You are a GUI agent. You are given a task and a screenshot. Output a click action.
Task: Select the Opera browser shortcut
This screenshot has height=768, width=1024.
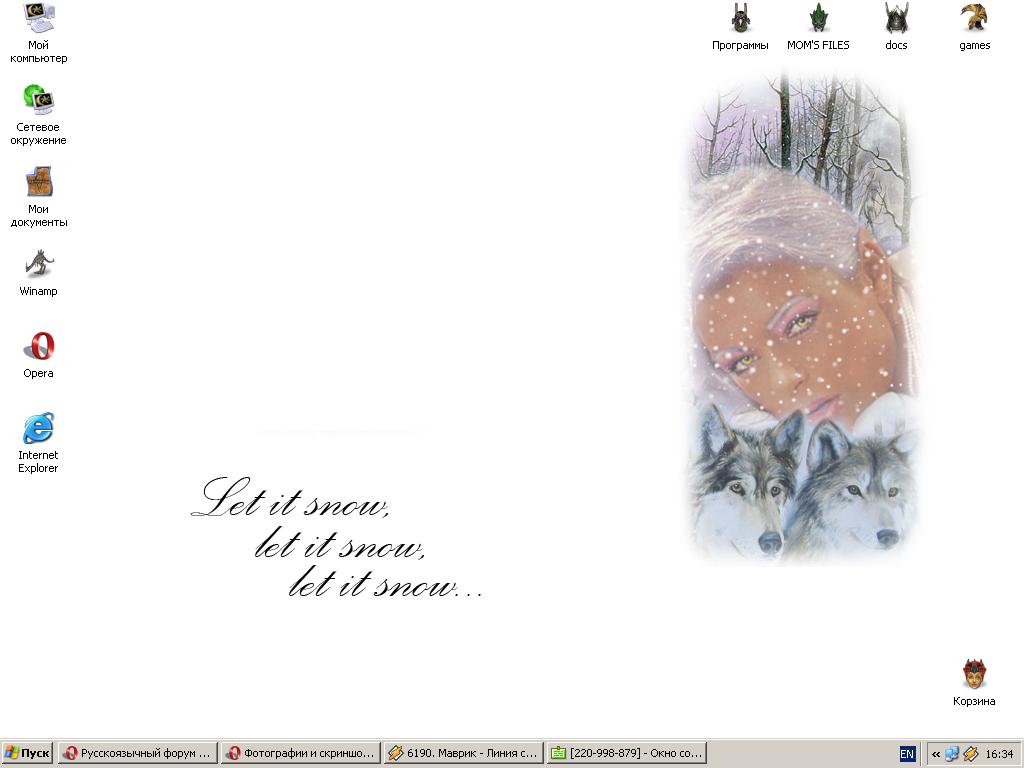click(39, 355)
